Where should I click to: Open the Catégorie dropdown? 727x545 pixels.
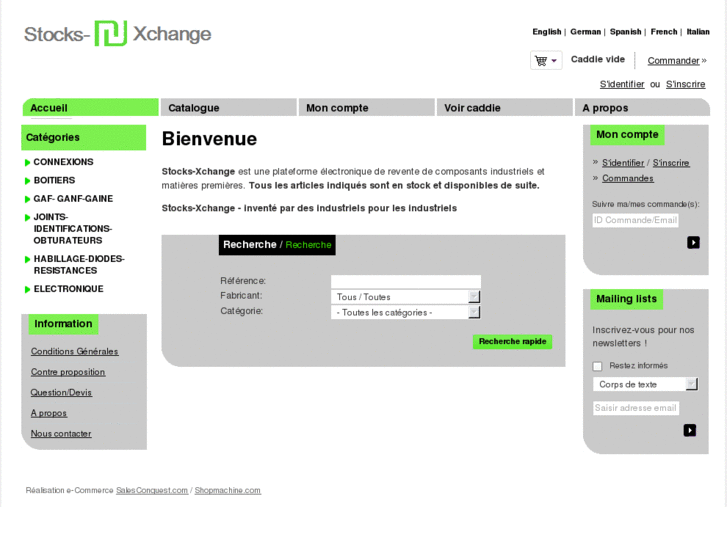click(x=406, y=313)
